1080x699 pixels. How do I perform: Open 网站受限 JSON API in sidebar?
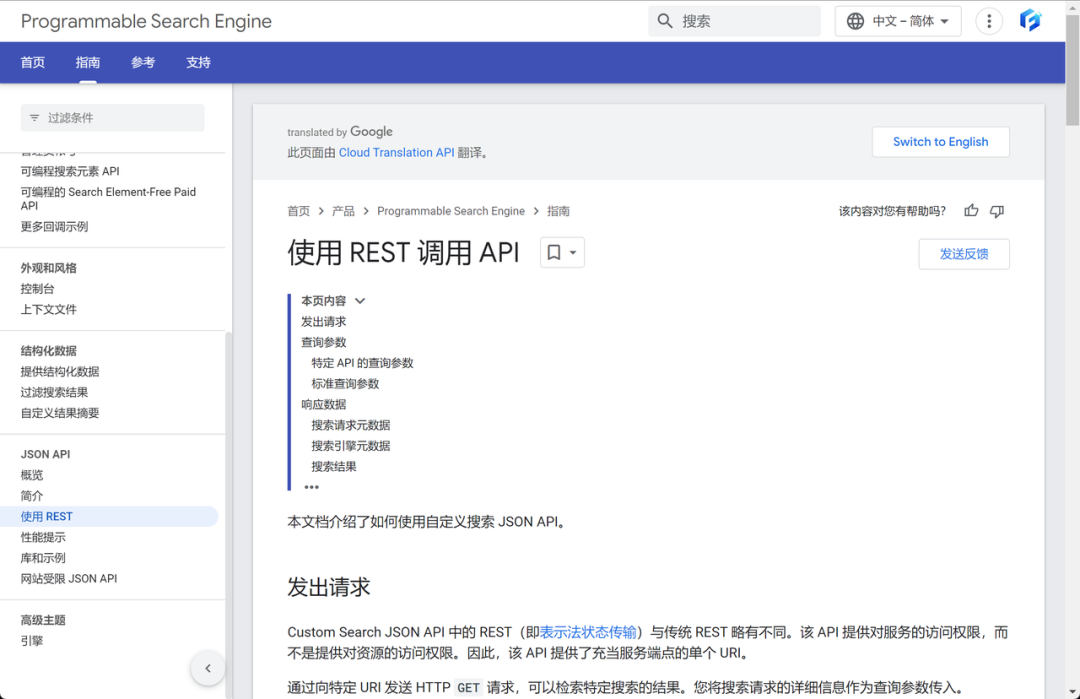click(x=69, y=578)
